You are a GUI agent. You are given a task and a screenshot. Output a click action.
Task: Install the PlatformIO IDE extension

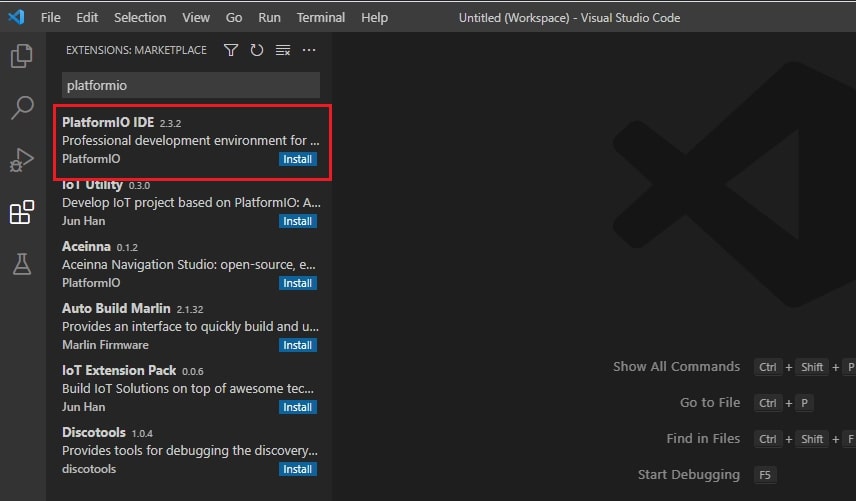[x=297, y=159]
